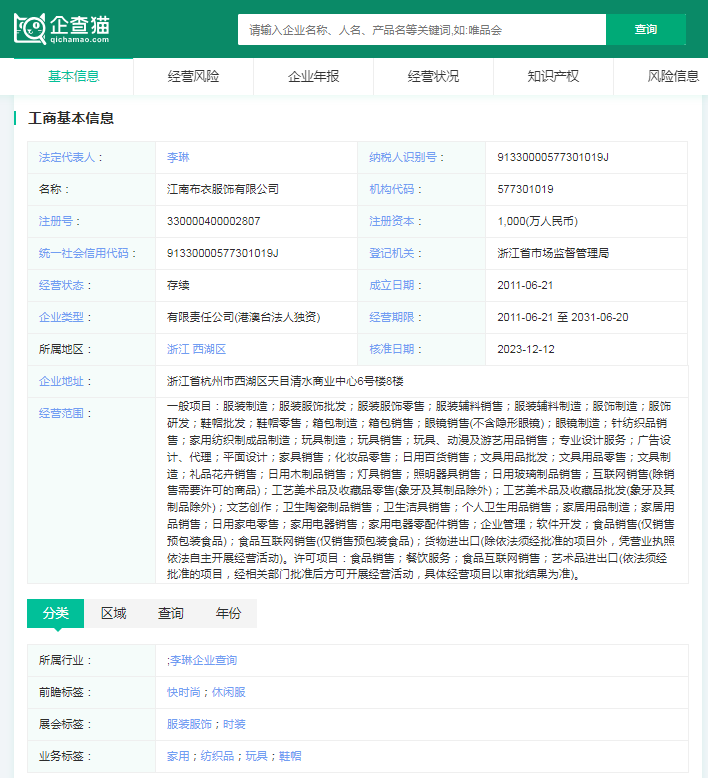Image resolution: width=708 pixels, height=778 pixels.
Task: Click the 时装 exhibition tag
Action: [234, 724]
